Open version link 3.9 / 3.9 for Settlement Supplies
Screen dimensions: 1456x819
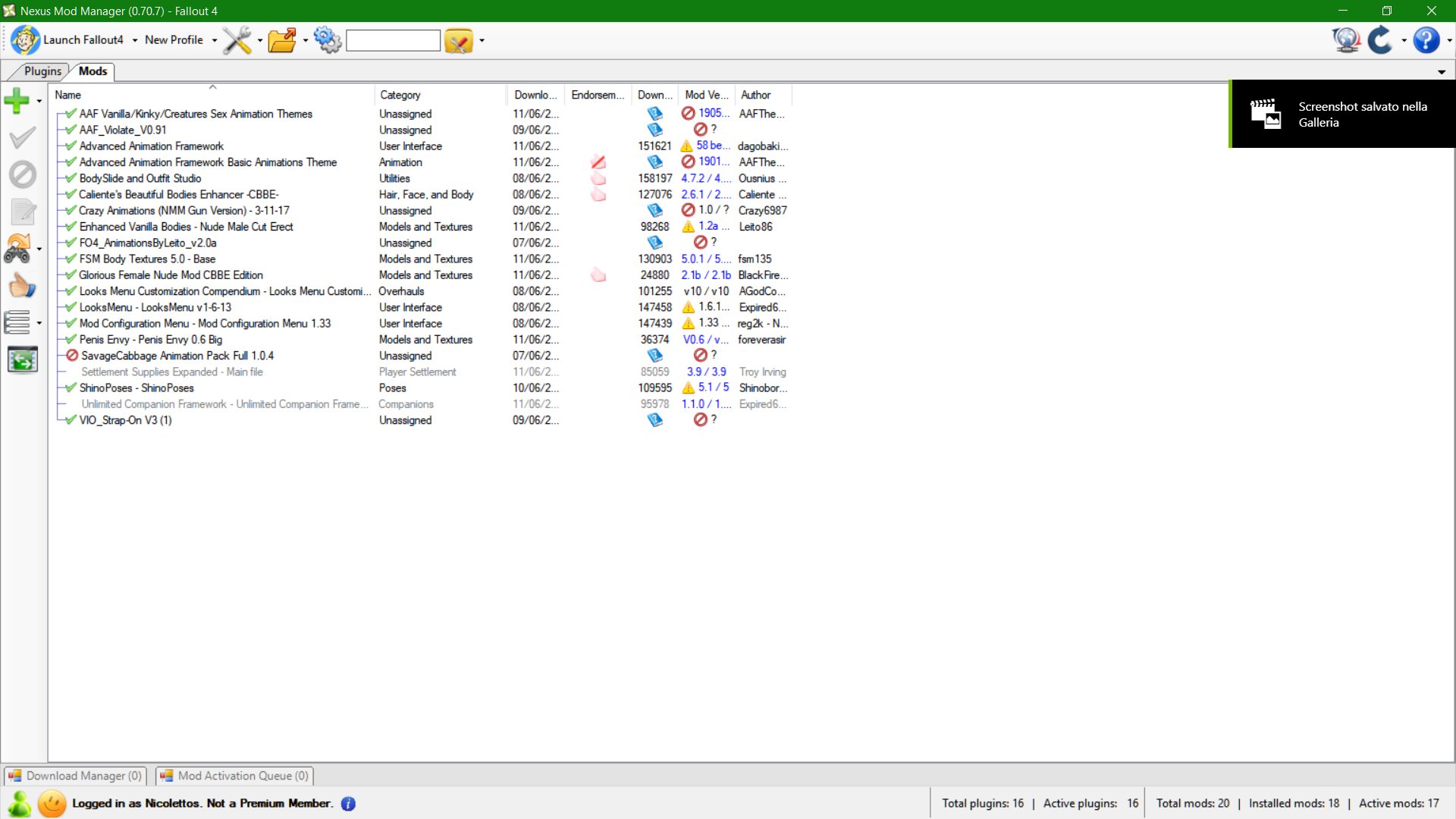706,372
